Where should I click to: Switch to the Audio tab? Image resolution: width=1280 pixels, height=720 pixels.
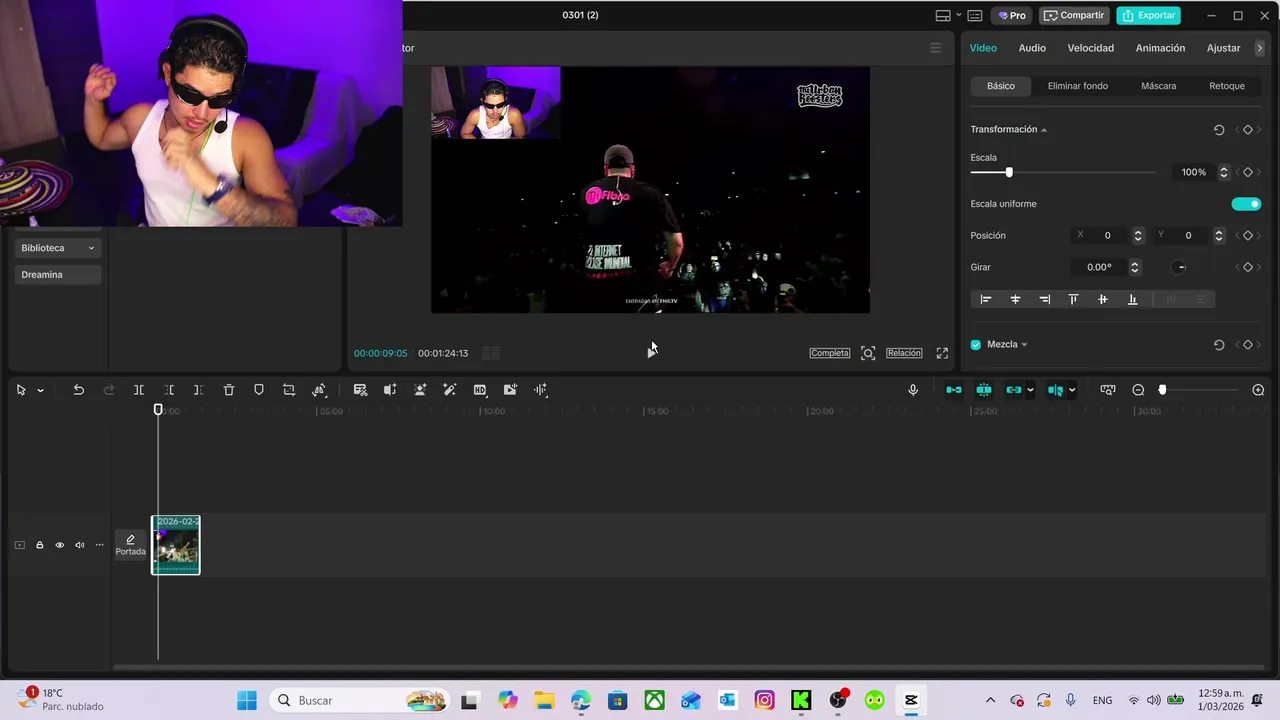(x=1032, y=48)
